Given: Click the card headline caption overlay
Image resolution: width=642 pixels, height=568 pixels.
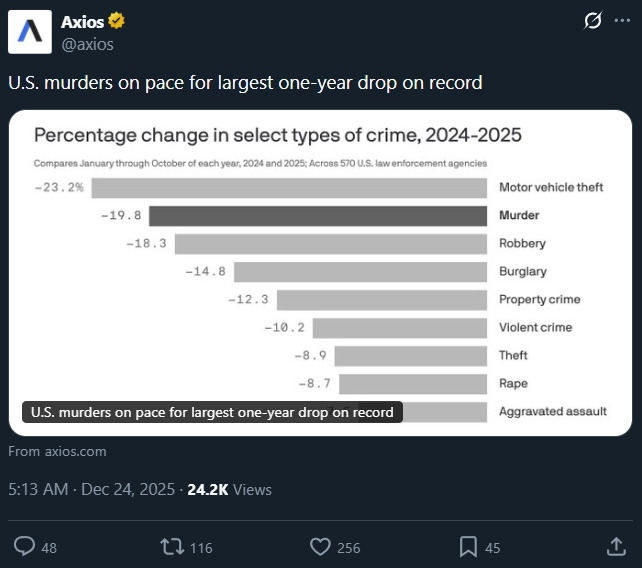Looking at the screenshot, I should 212,412.
